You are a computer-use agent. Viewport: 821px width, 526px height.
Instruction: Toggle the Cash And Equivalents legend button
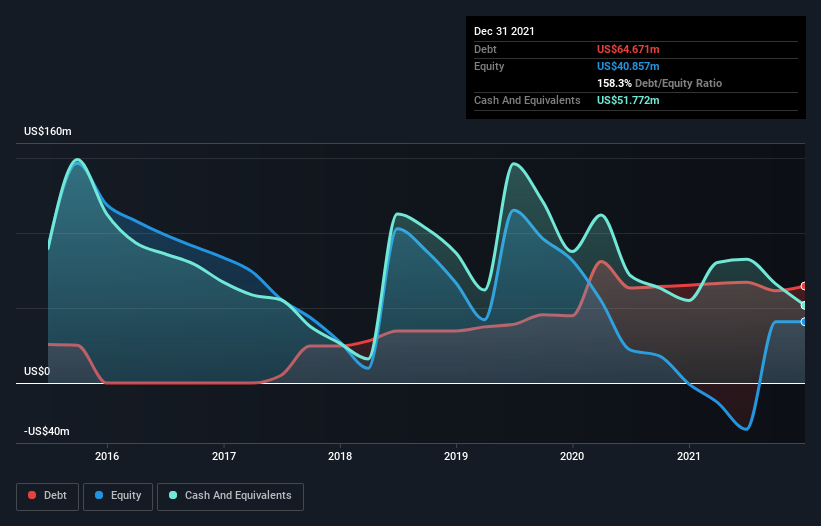pyautogui.click(x=230, y=496)
